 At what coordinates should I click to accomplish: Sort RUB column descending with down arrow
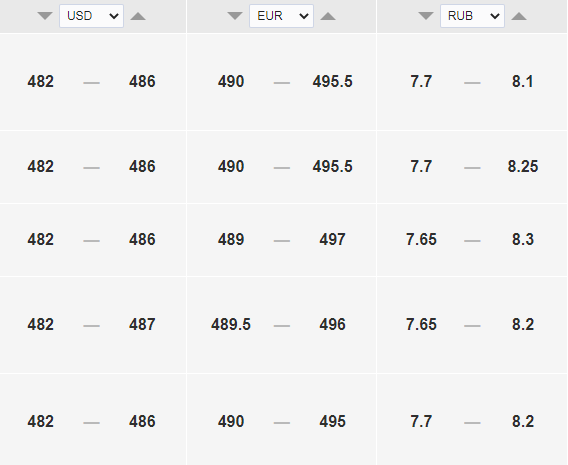426,16
